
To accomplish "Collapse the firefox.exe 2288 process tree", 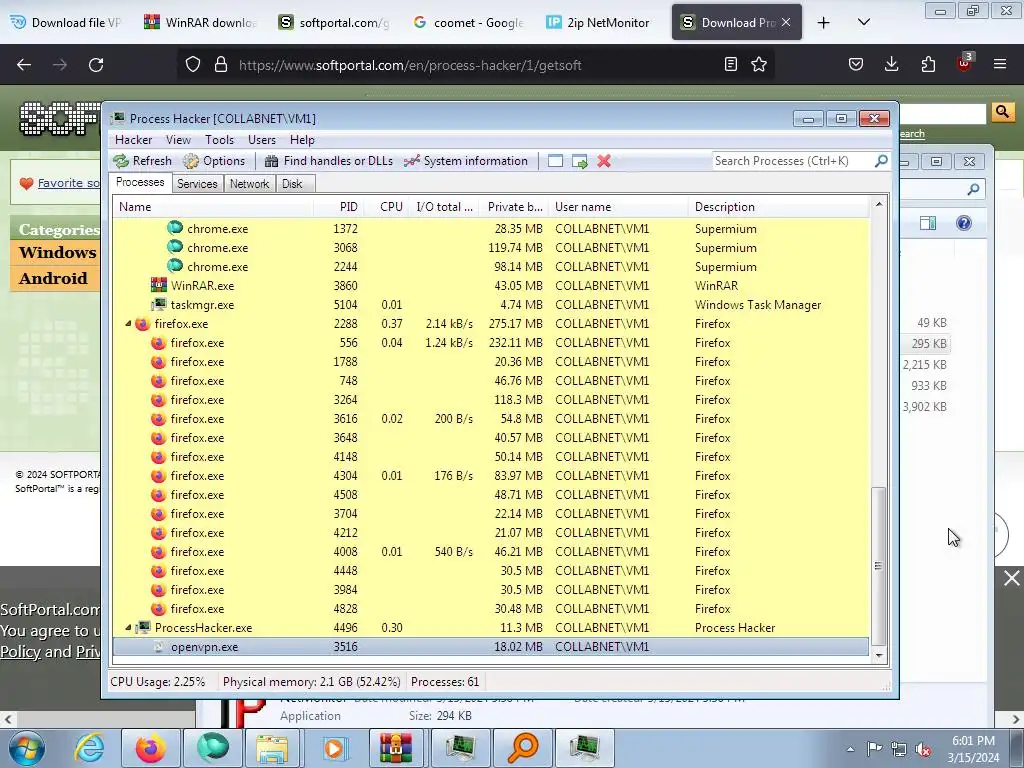I will tap(128, 324).
